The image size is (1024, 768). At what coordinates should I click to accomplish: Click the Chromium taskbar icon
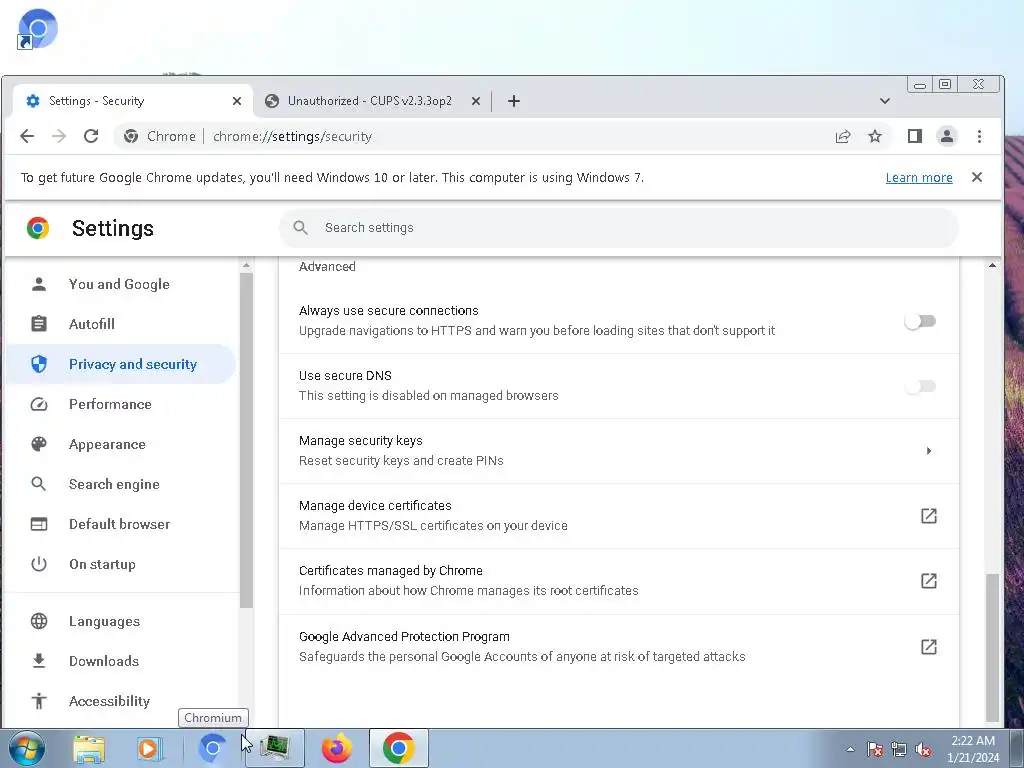(x=212, y=748)
